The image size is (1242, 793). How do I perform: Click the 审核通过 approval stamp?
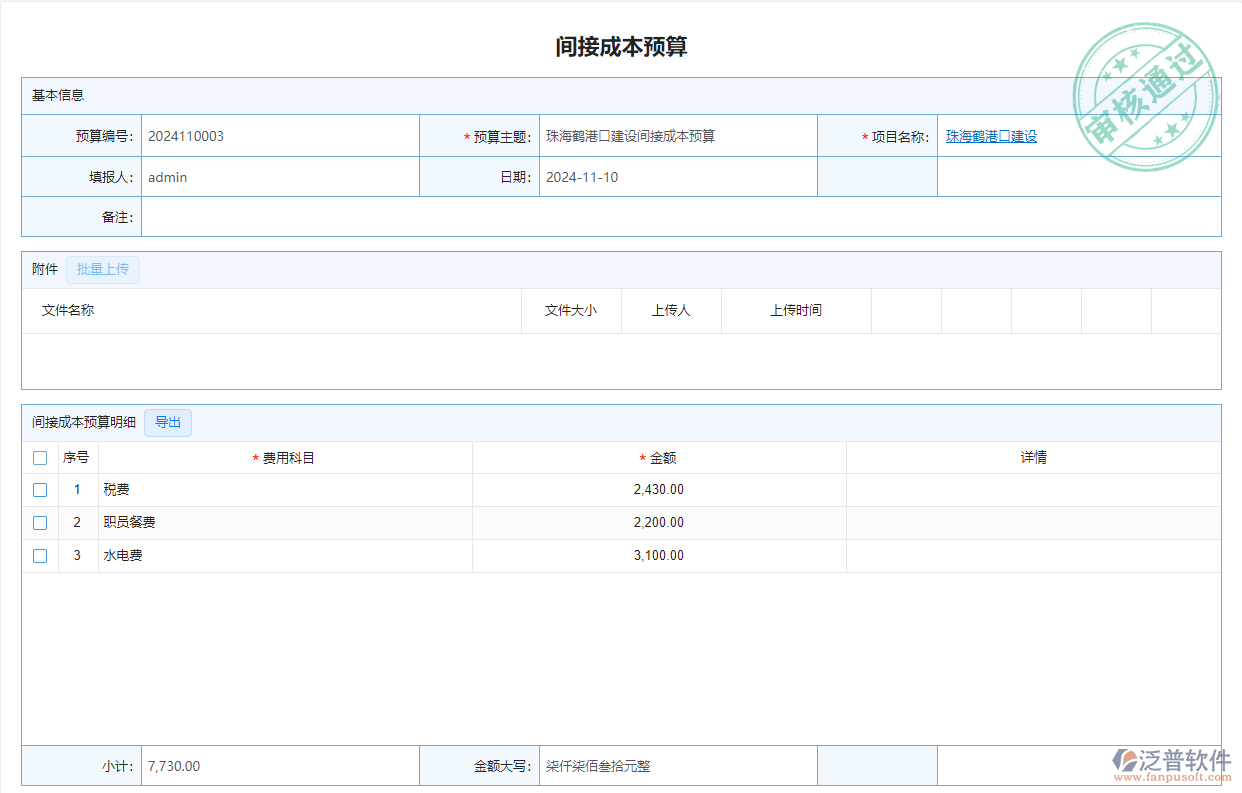(x=1146, y=98)
